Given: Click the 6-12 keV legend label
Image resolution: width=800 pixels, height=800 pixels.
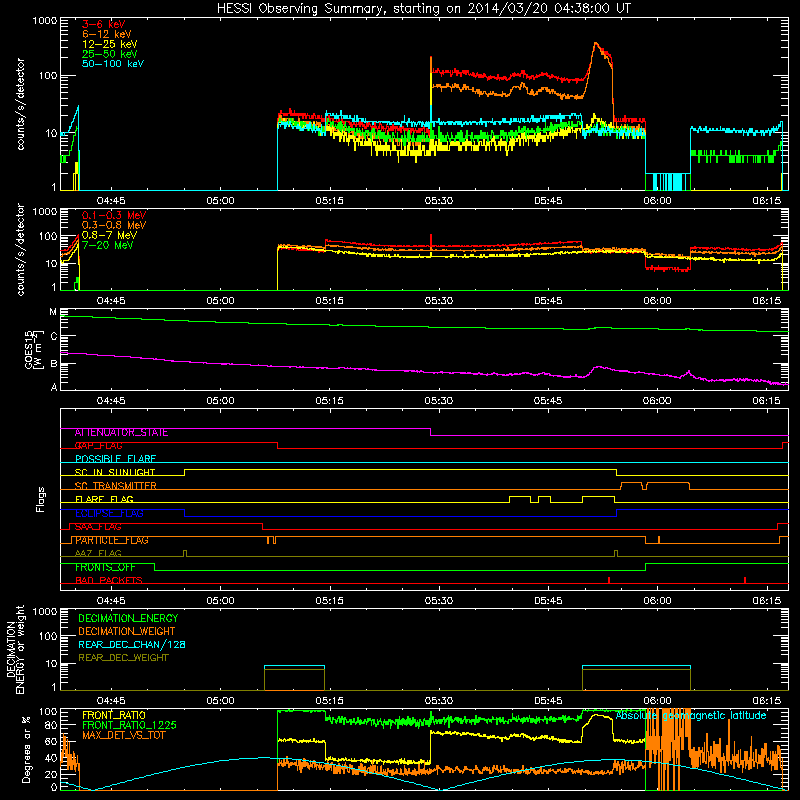Looking at the screenshot, I should tap(106, 34).
